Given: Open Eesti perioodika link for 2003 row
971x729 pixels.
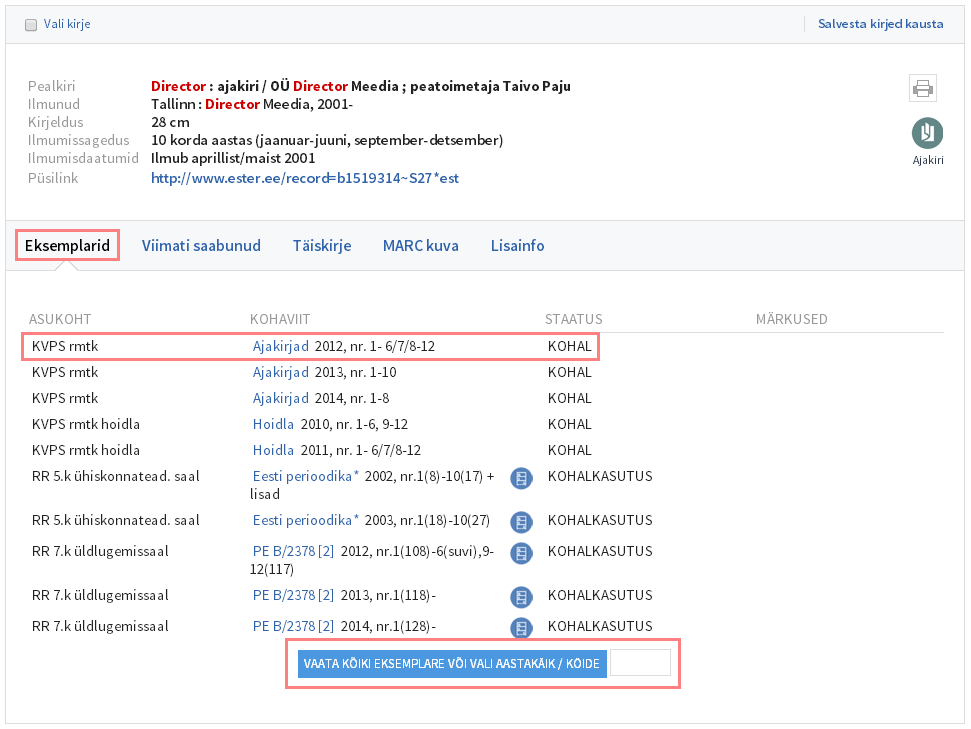Looking at the screenshot, I should (x=306, y=520).
